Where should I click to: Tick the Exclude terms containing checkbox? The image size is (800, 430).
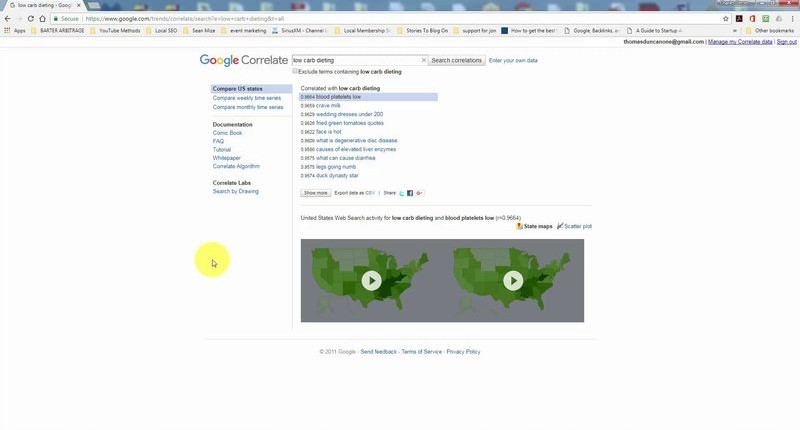pos(295,71)
